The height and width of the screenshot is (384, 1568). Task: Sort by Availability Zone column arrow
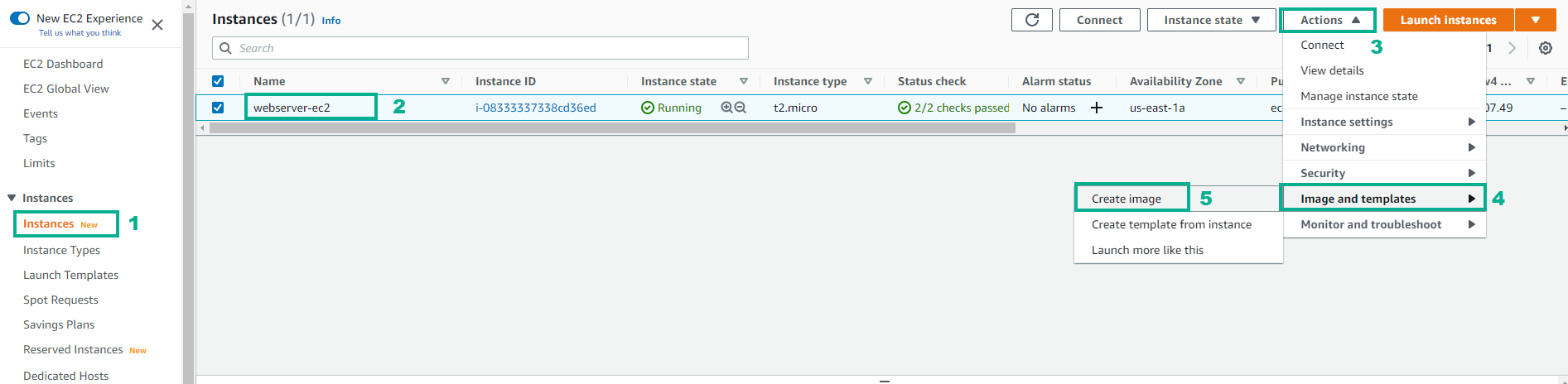point(1241,81)
